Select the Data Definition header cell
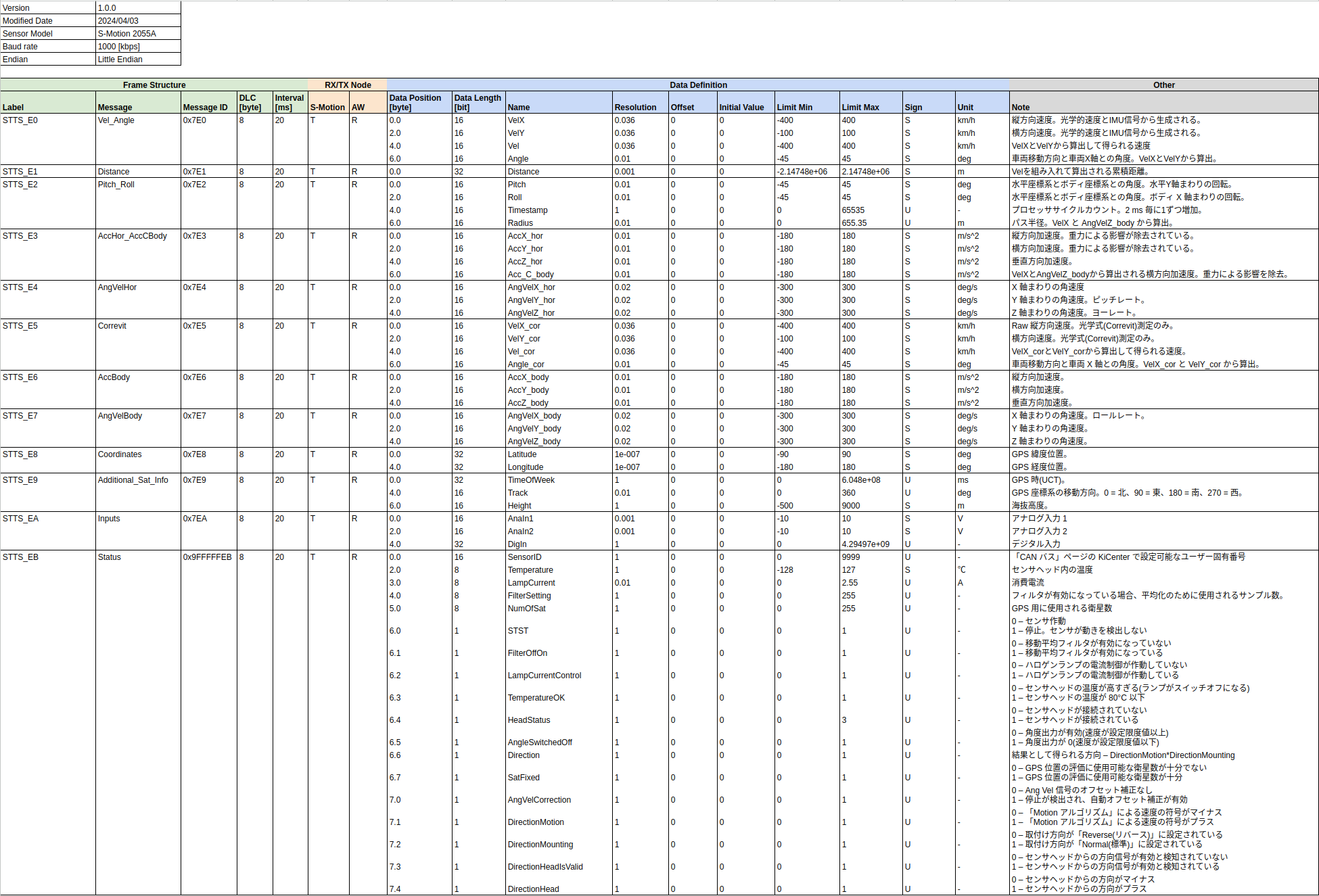 698,85
